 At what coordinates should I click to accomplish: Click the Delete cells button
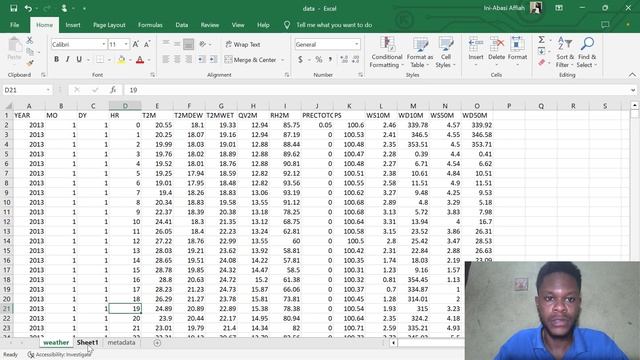[x=496, y=52]
